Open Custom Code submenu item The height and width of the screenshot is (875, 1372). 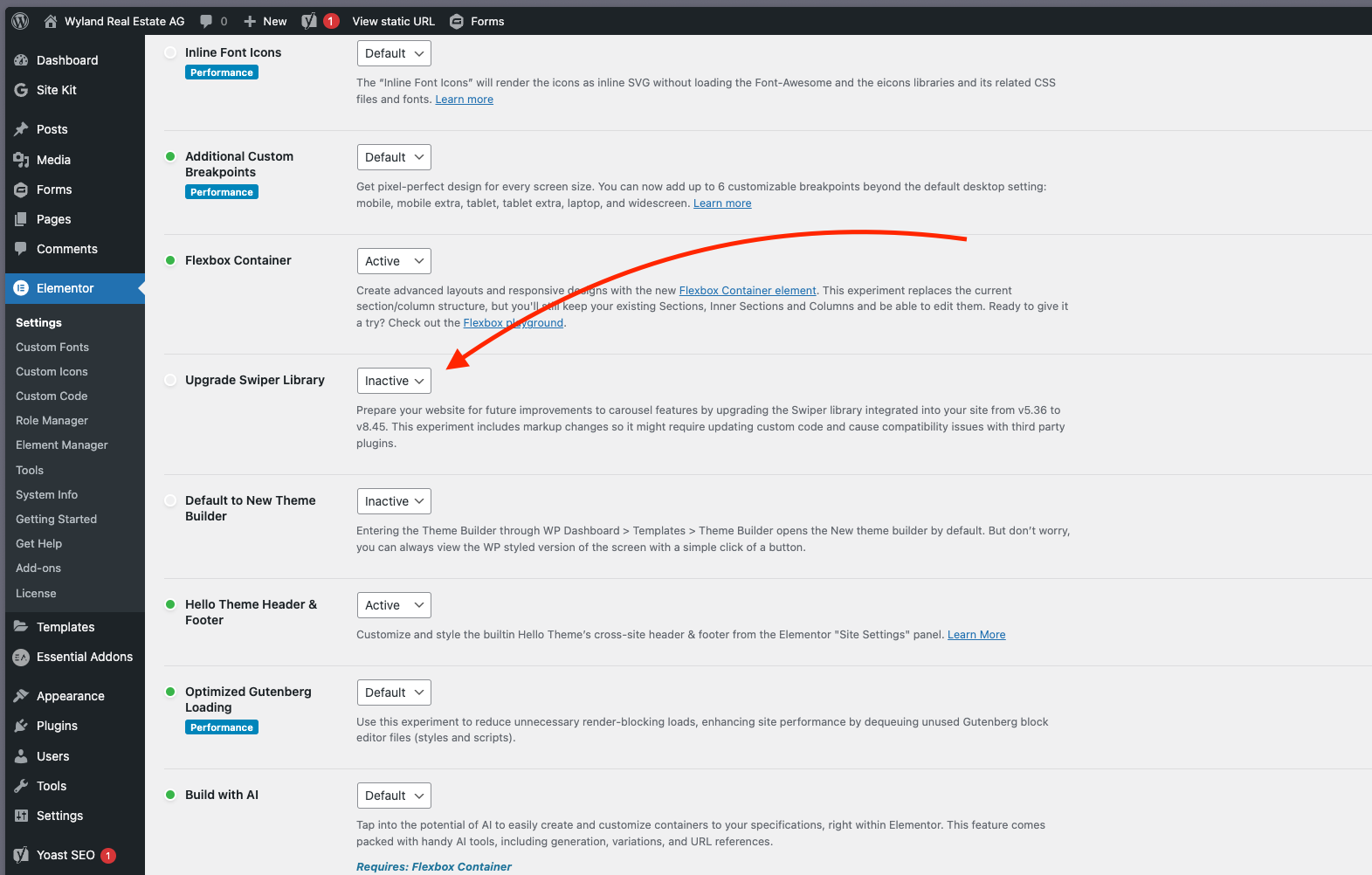pos(52,396)
